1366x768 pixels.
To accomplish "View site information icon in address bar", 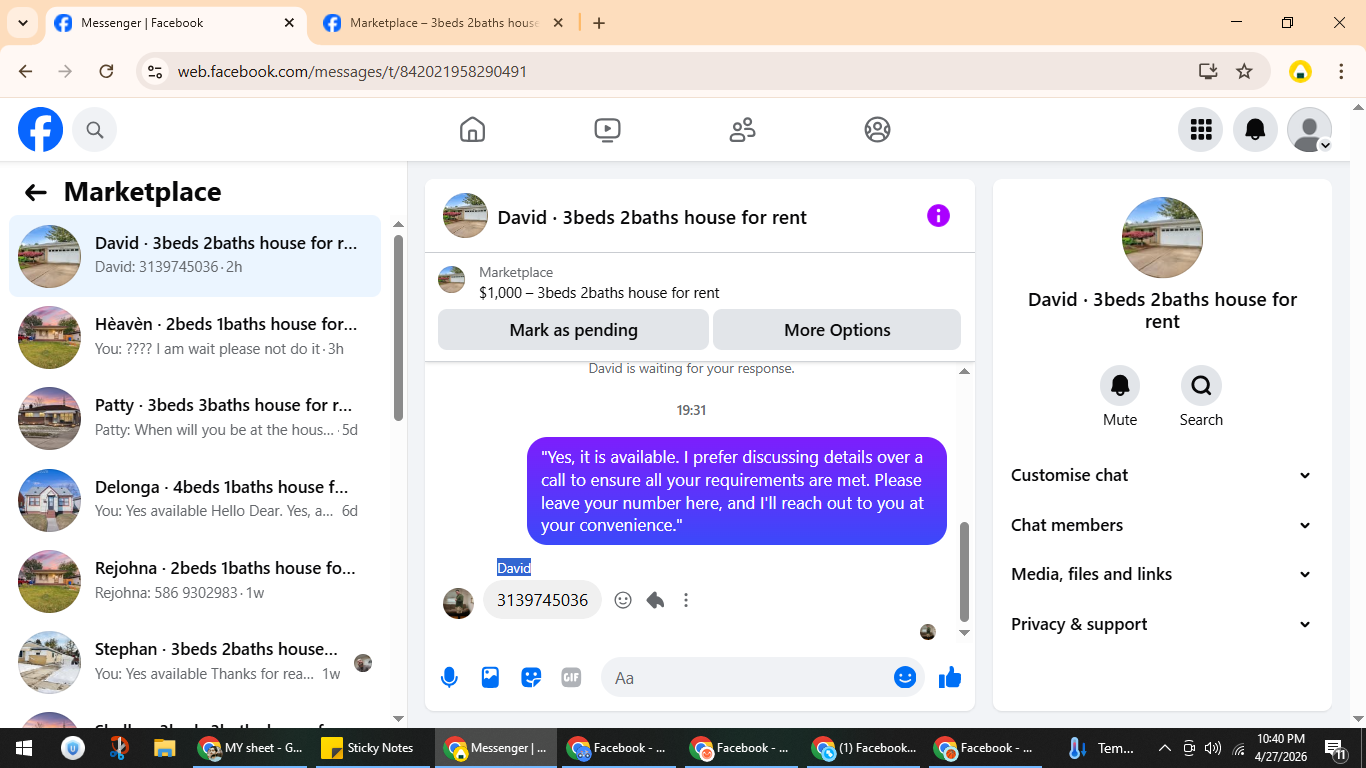I will (155, 72).
